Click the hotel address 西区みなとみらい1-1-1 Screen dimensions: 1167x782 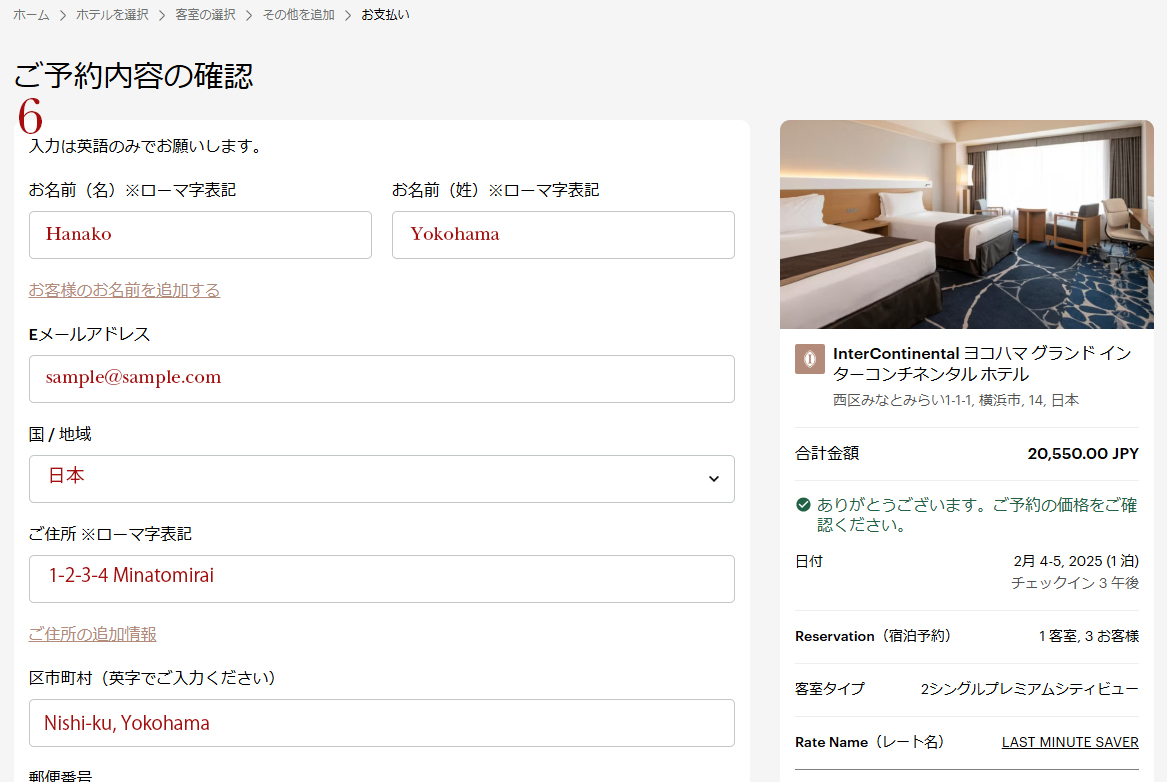click(956, 400)
